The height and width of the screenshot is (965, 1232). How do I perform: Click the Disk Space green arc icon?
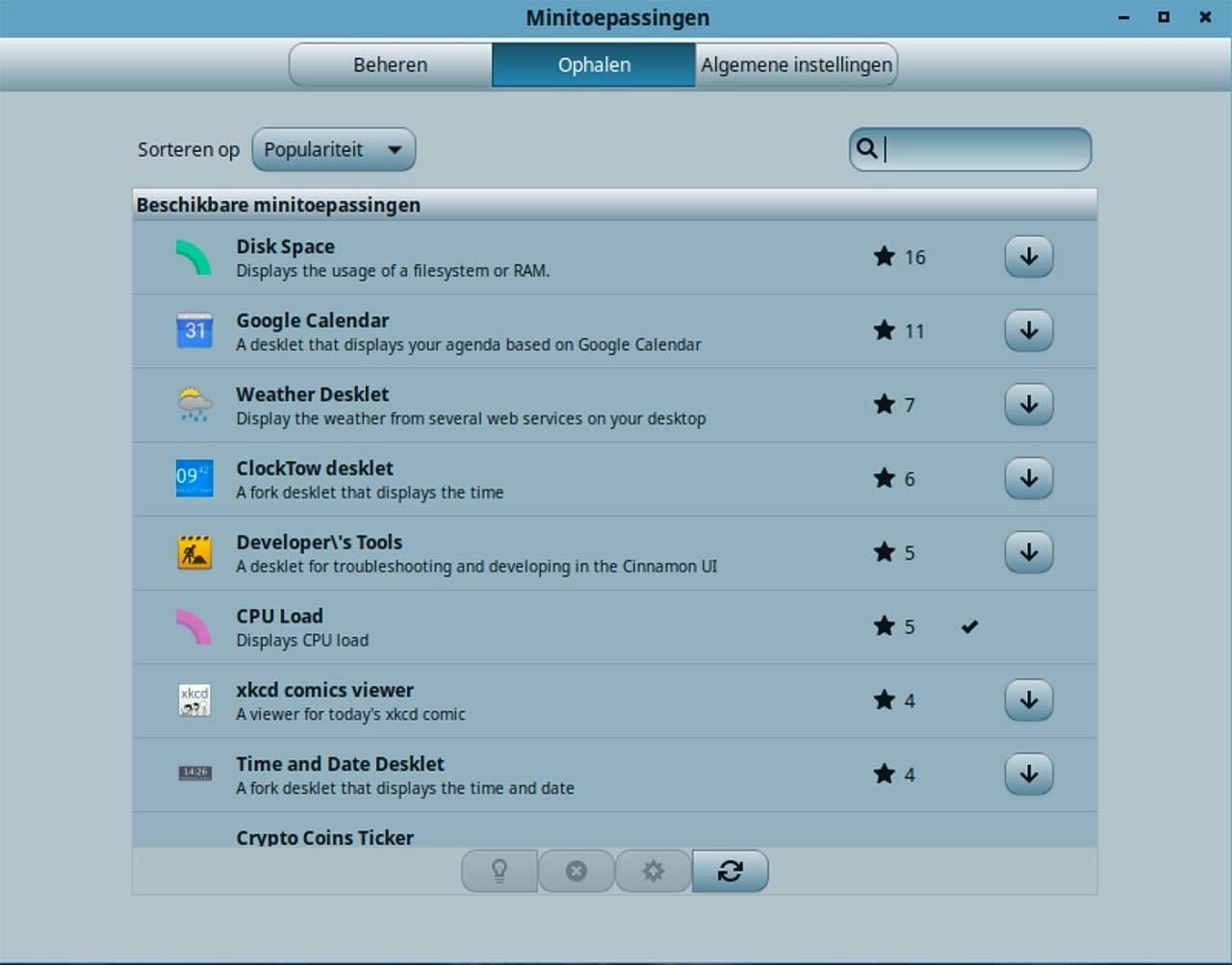click(x=194, y=258)
